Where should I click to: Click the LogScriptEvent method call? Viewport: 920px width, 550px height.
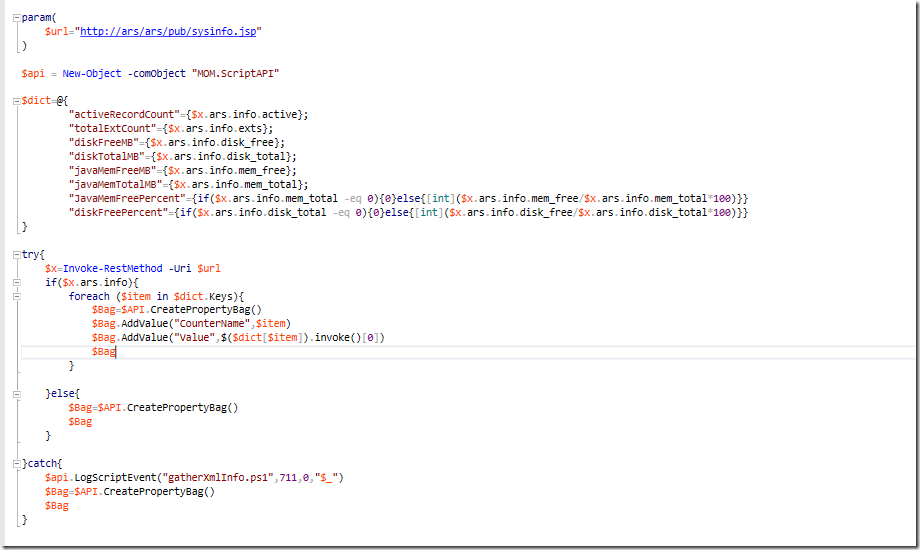pos(115,478)
